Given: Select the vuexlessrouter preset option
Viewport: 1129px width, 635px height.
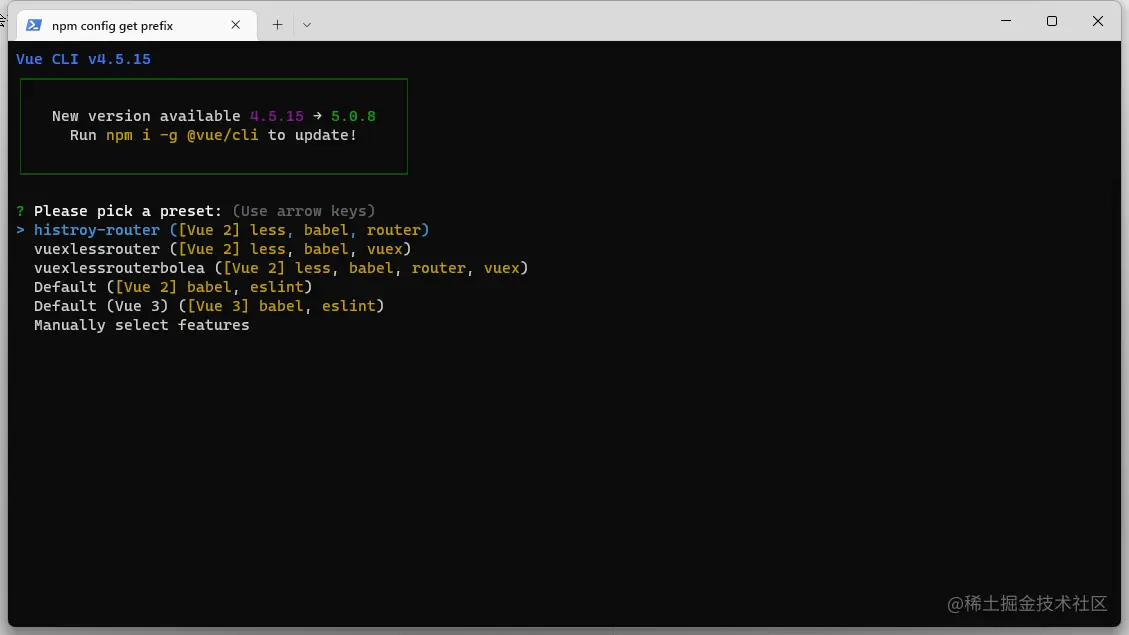Looking at the screenshot, I should (222, 249).
